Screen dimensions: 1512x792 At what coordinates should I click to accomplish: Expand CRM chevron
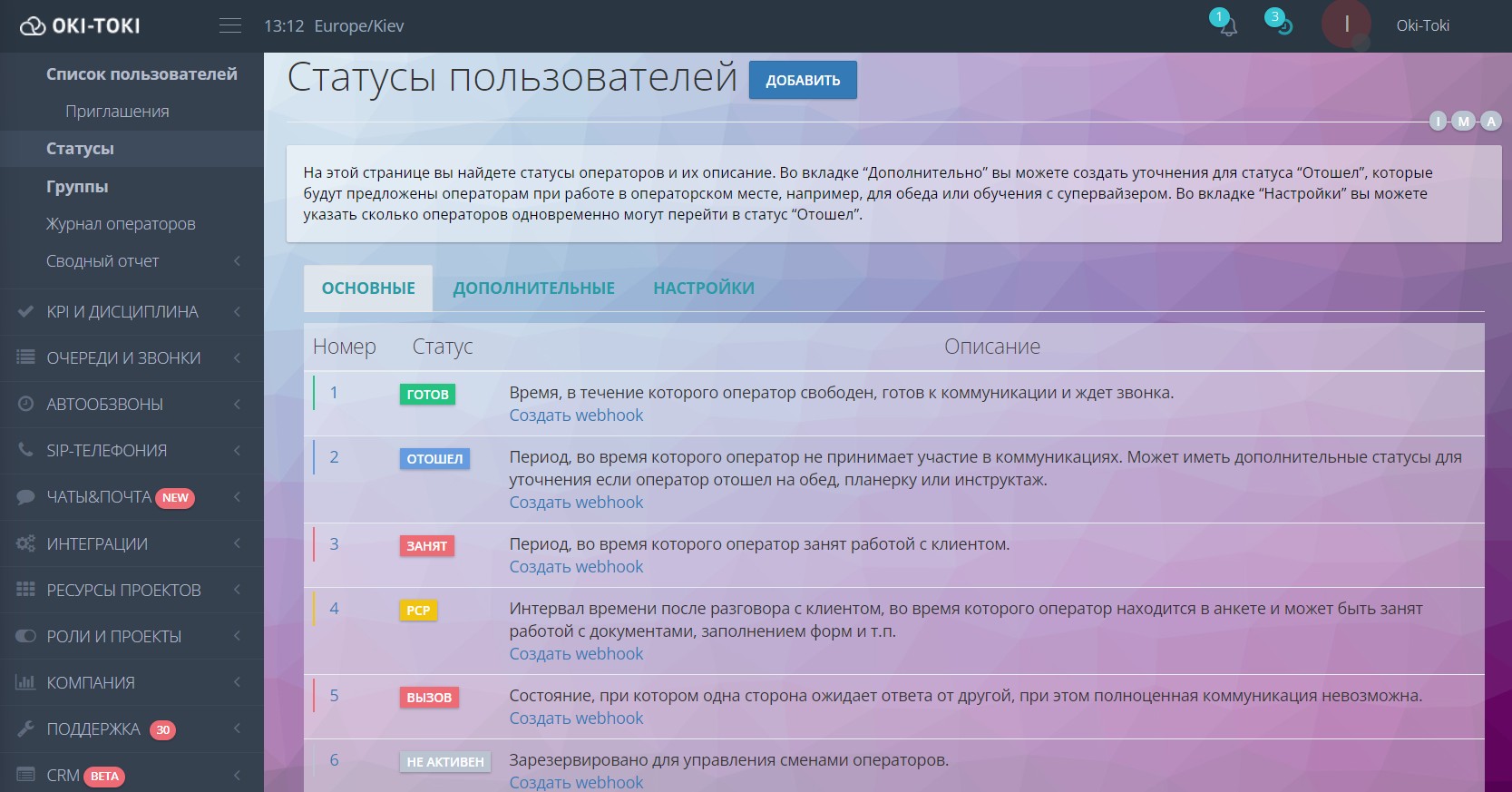(237, 775)
